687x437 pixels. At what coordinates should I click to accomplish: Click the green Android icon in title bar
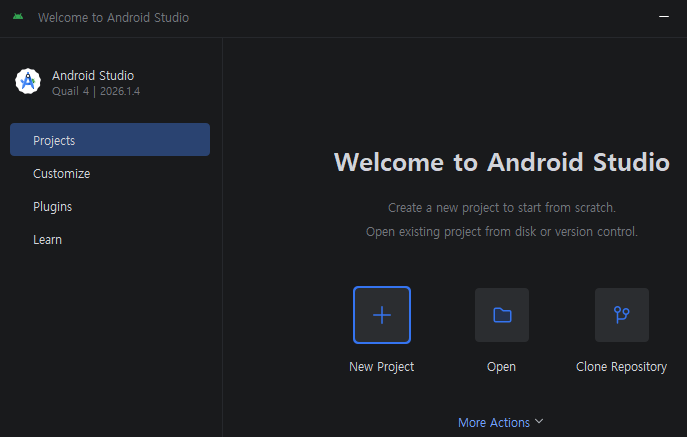[x=18, y=17]
